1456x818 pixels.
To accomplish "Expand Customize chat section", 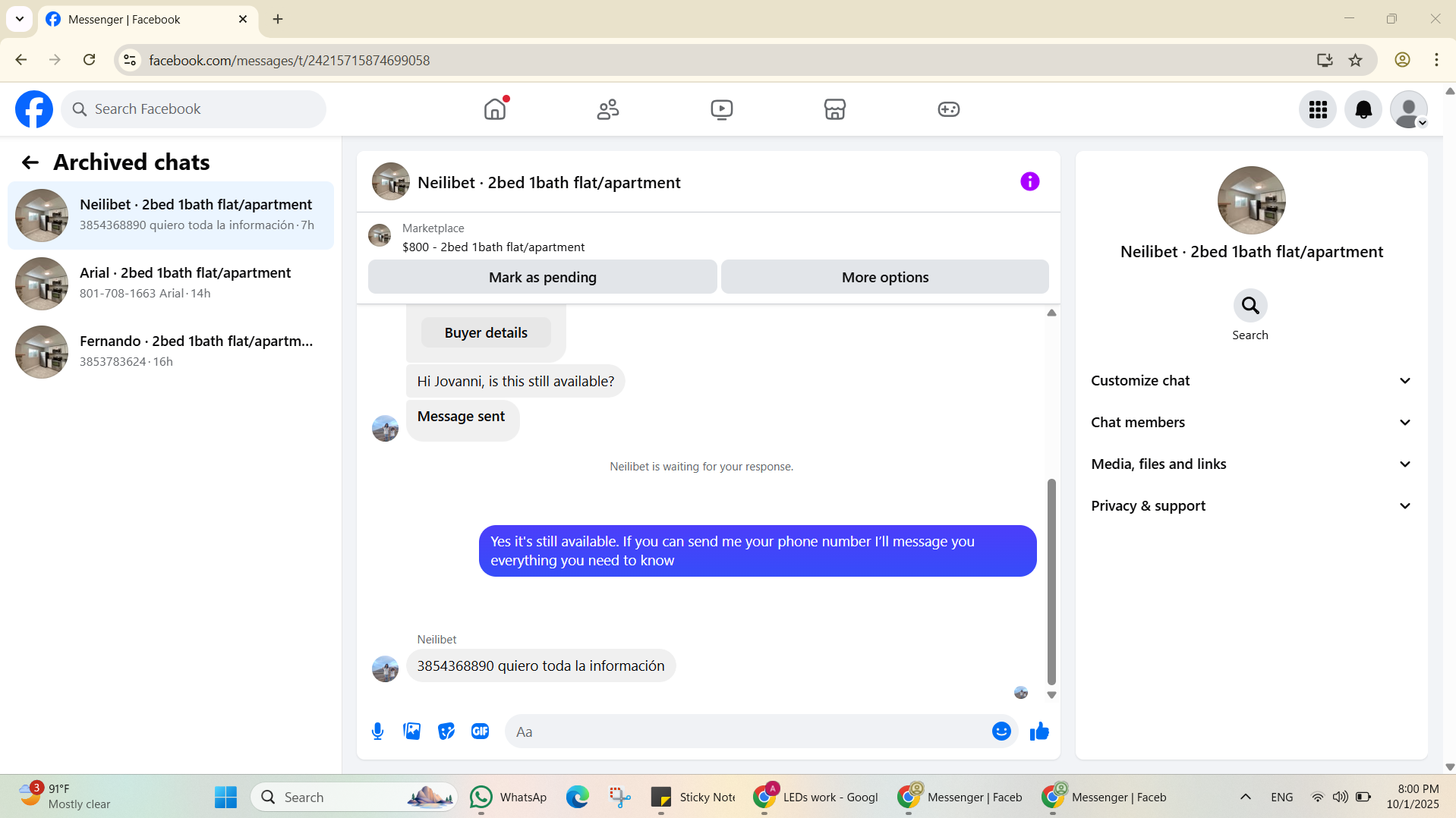I will [1251, 381].
